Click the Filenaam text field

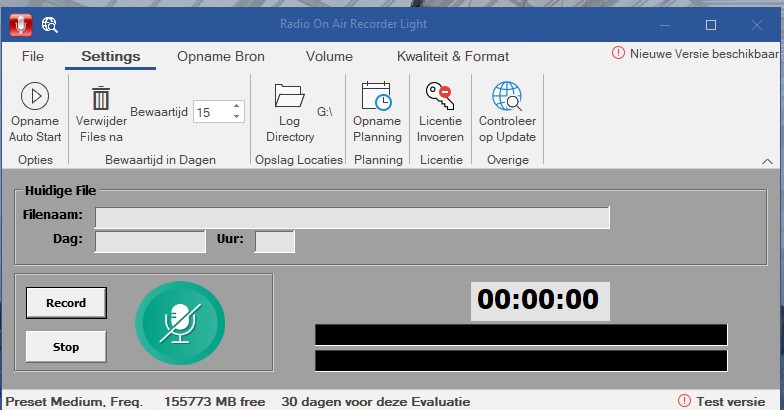(352, 218)
